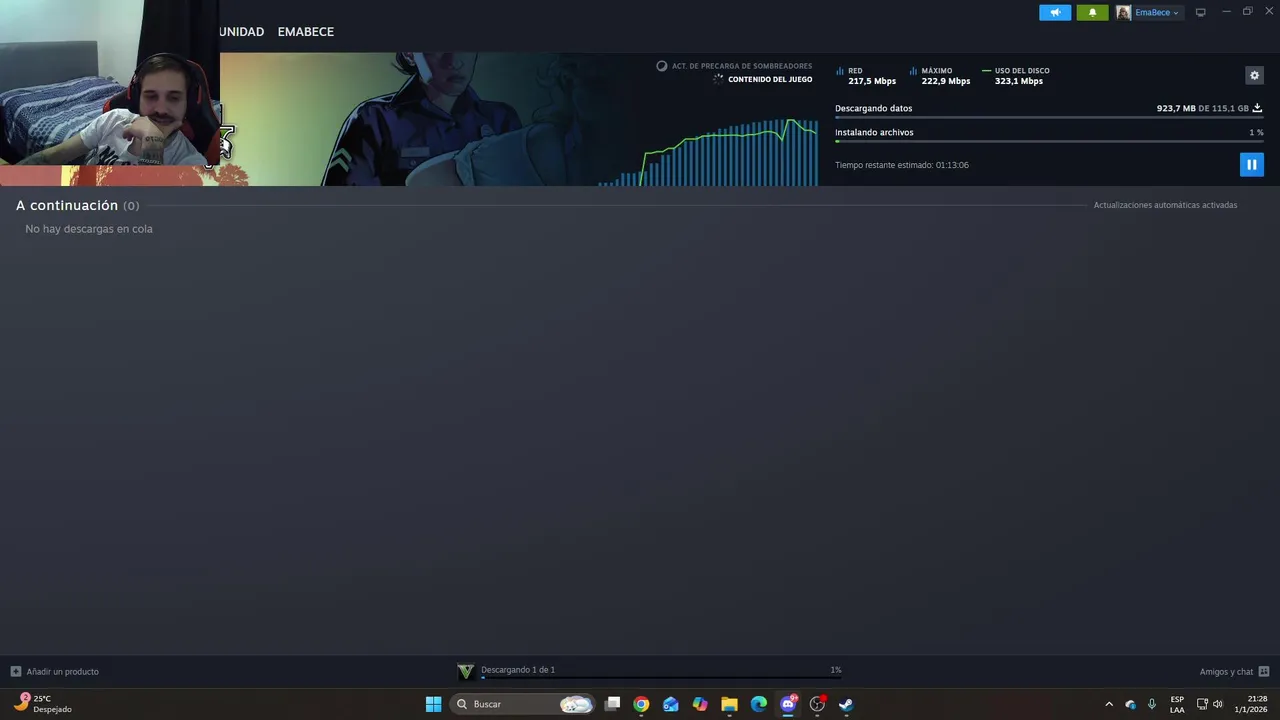This screenshot has height=720, width=1280.
Task: Click Actualizaciones automáticas activadas link
Action: pyautogui.click(x=1165, y=205)
